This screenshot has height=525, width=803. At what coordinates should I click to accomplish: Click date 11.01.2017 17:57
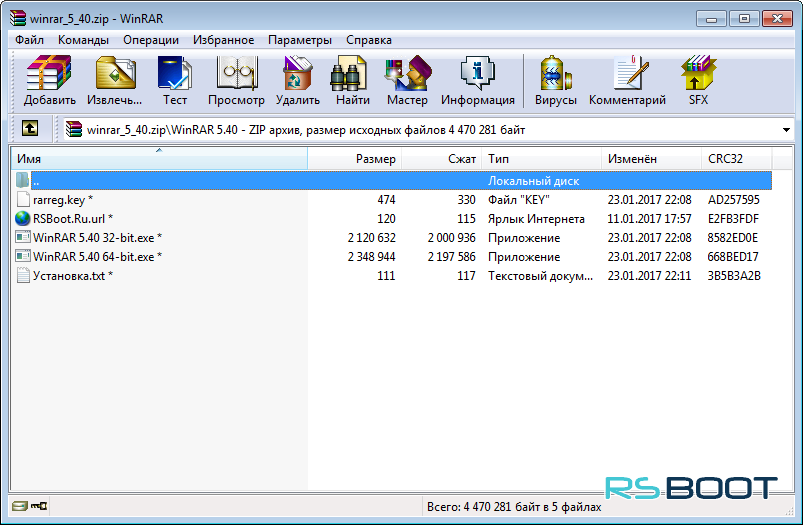[649, 219]
